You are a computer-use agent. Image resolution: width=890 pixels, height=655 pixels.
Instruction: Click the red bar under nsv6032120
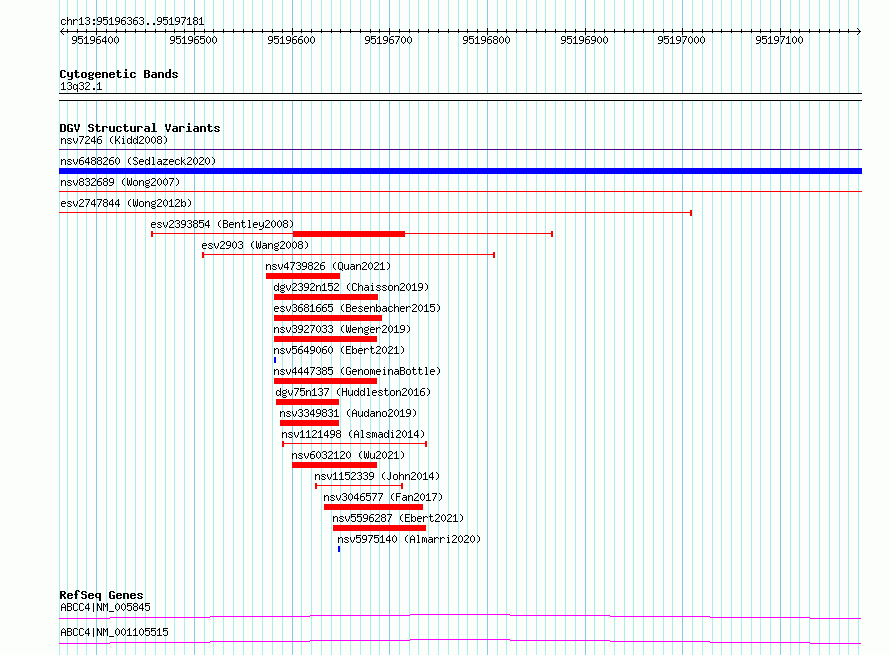[334, 465]
